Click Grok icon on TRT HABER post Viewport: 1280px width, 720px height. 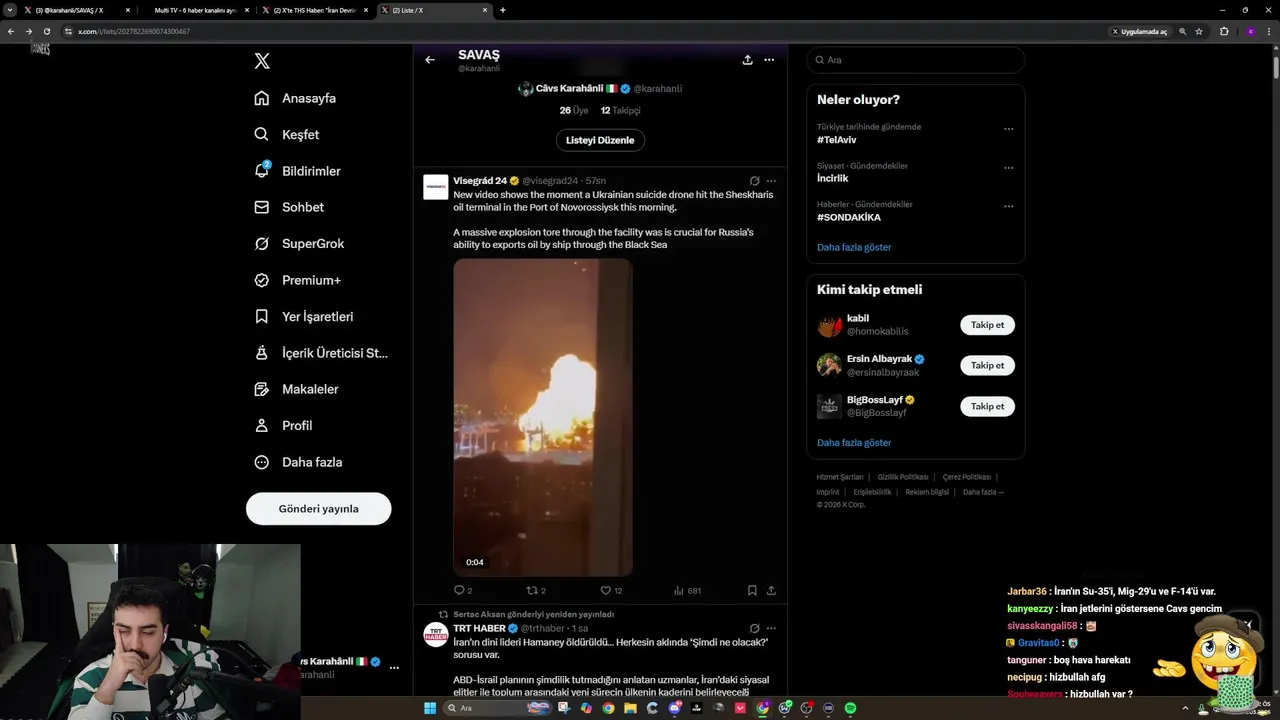click(x=754, y=628)
